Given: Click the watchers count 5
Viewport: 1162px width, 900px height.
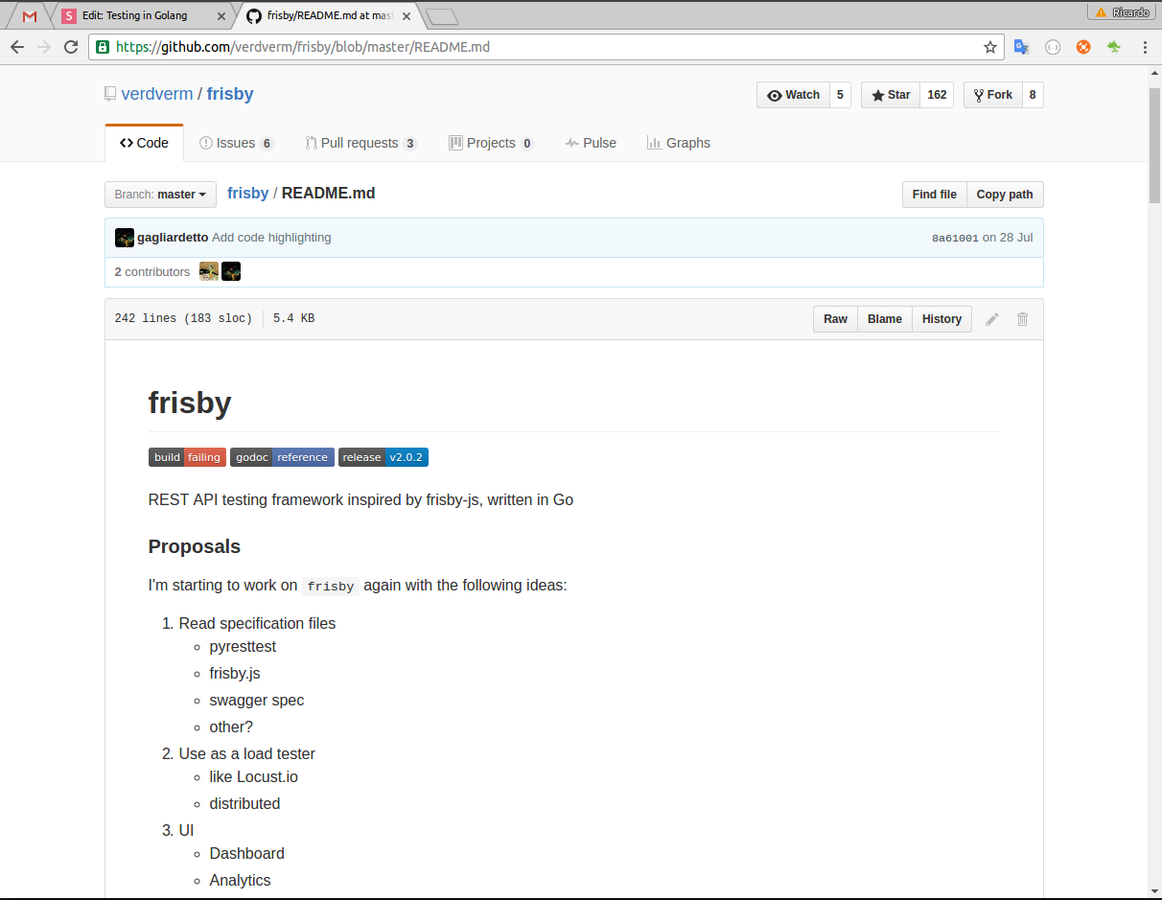Looking at the screenshot, I should click(840, 95).
